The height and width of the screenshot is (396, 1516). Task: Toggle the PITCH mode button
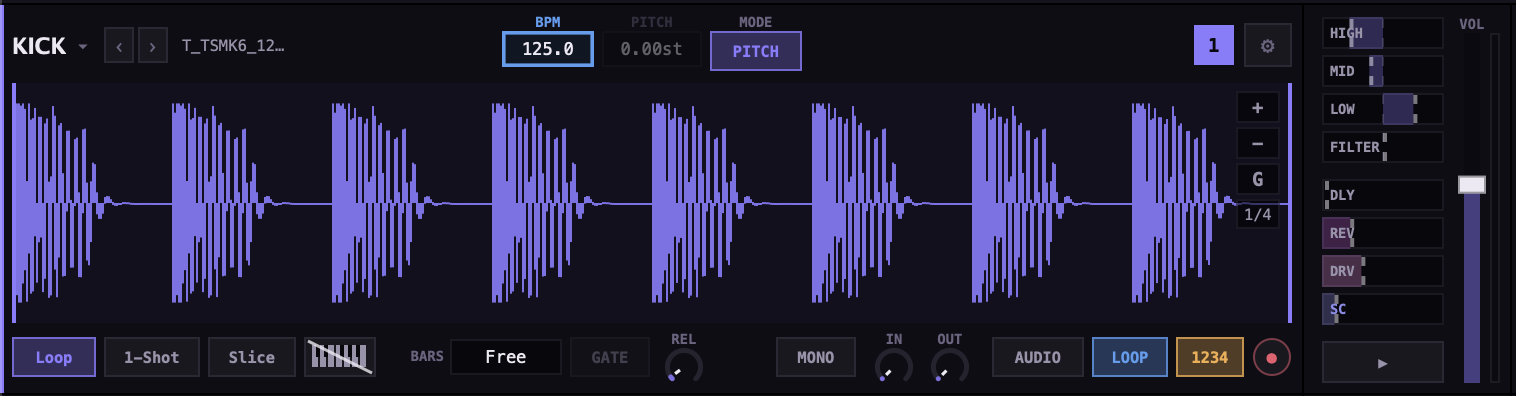pyautogui.click(x=756, y=51)
